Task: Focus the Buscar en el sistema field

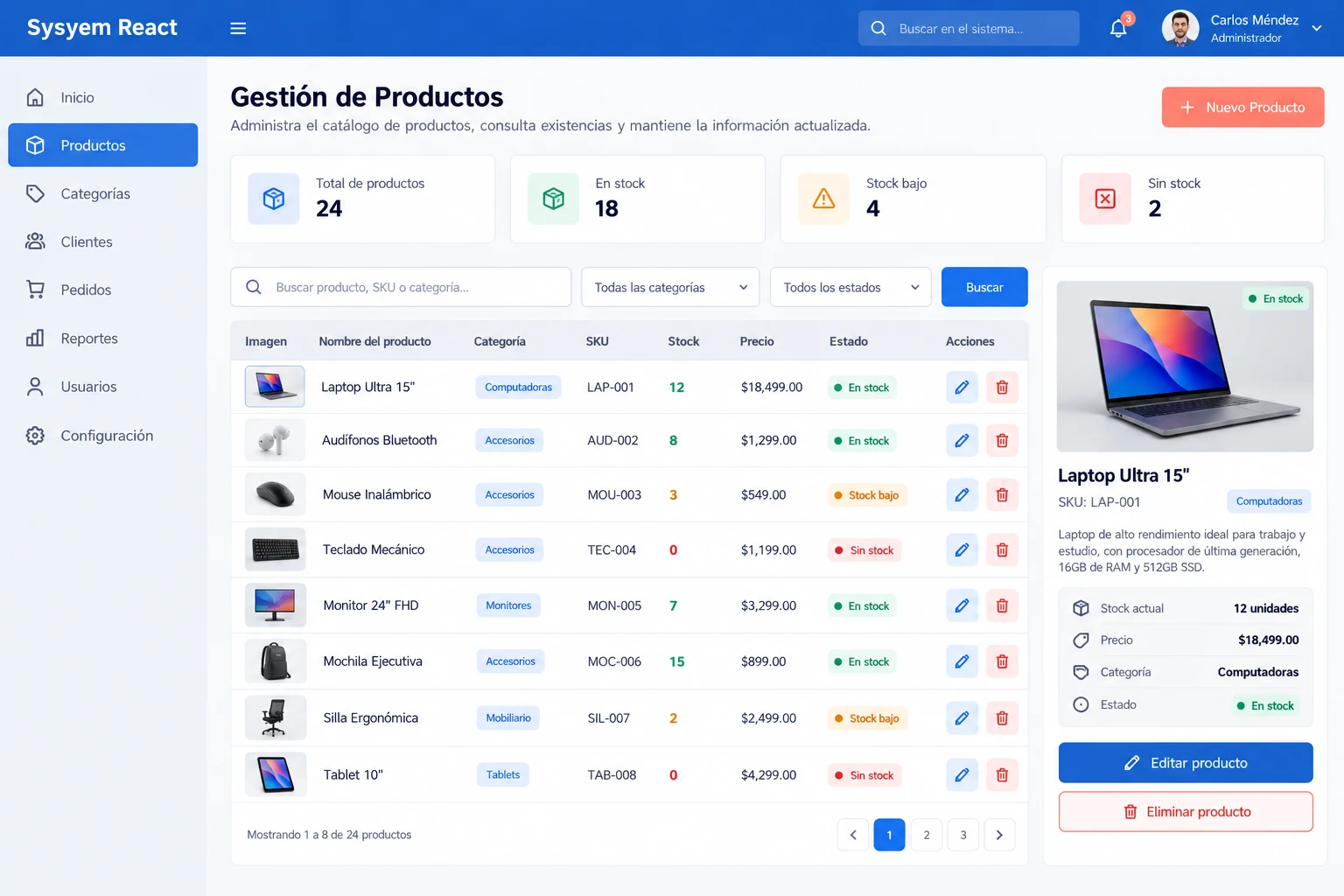Action: coord(969,28)
